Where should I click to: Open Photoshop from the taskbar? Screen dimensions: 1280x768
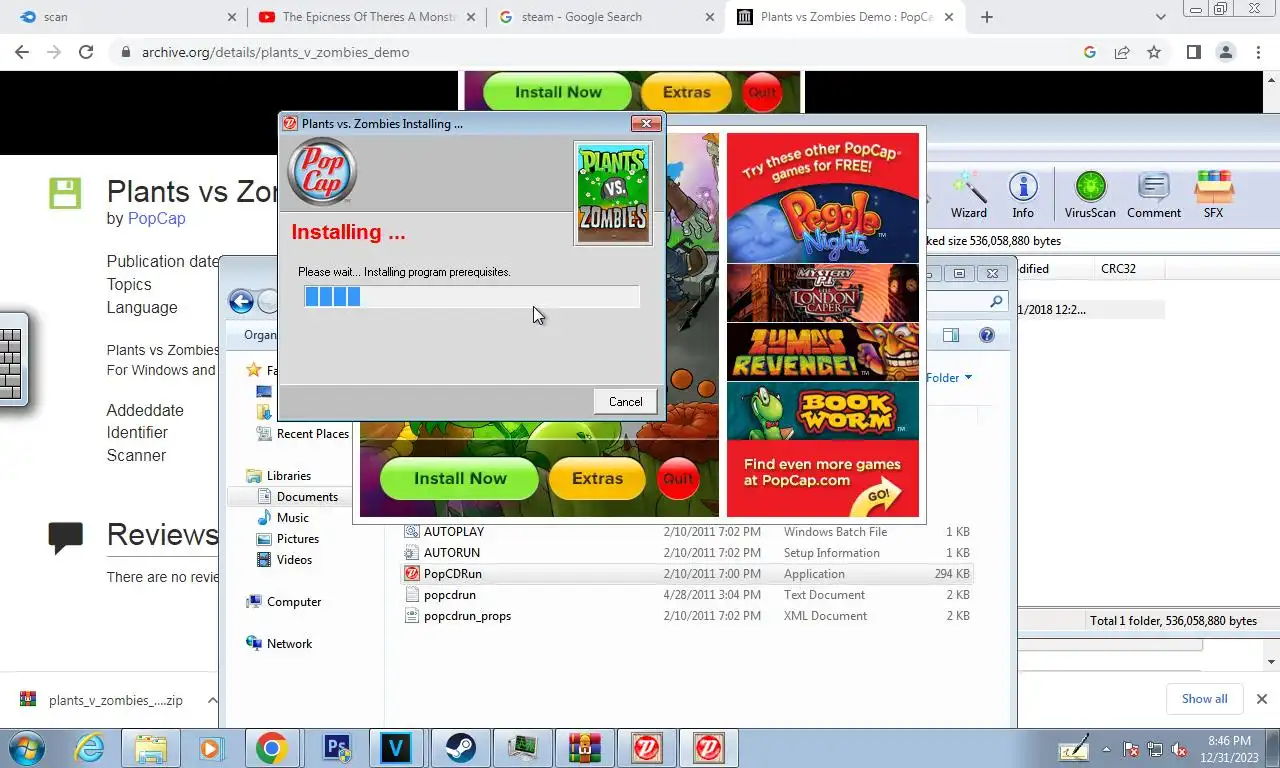coord(338,748)
